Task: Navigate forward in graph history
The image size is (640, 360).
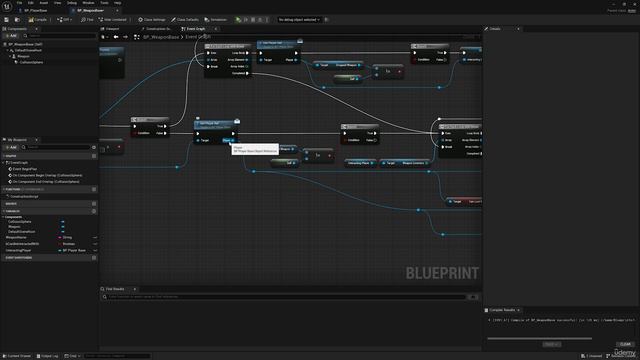Action: click(125, 37)
